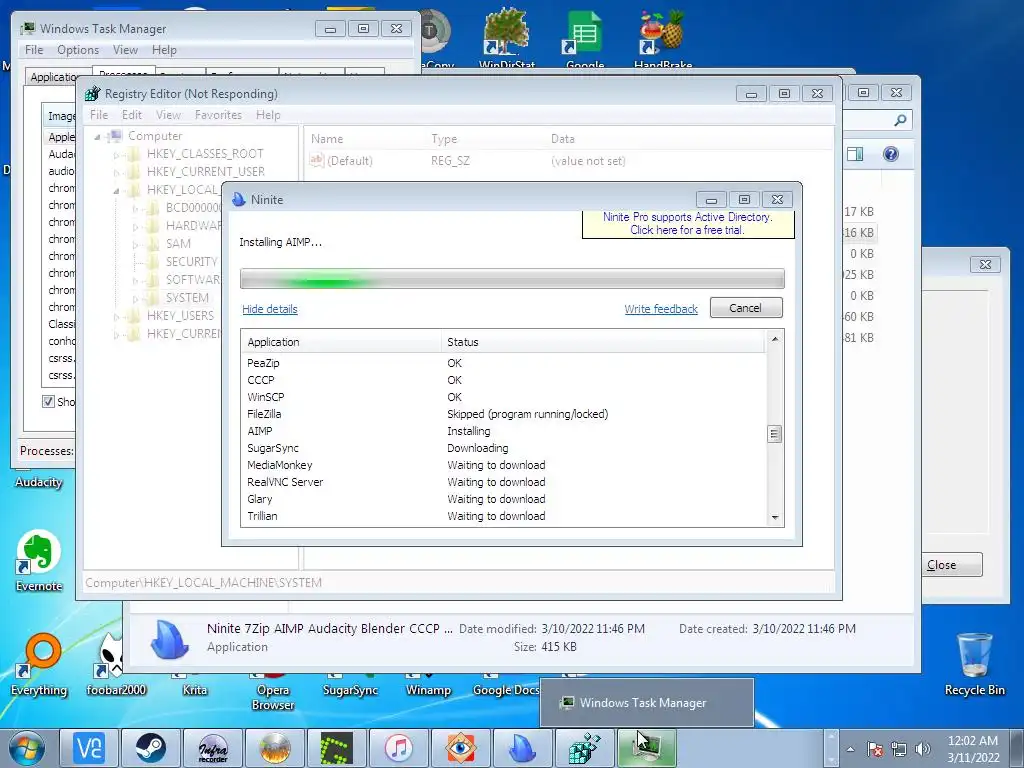Click the Status column header in Ninite
Screen dimensions: 1024x768
(x=602, y=342)
